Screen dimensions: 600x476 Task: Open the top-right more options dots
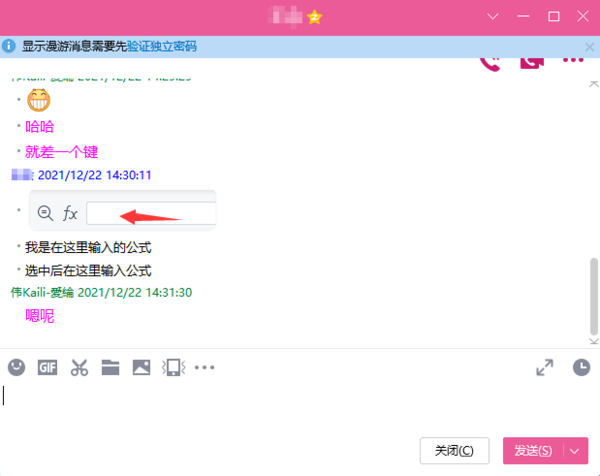pyautogui.click(x=573, y=60)
